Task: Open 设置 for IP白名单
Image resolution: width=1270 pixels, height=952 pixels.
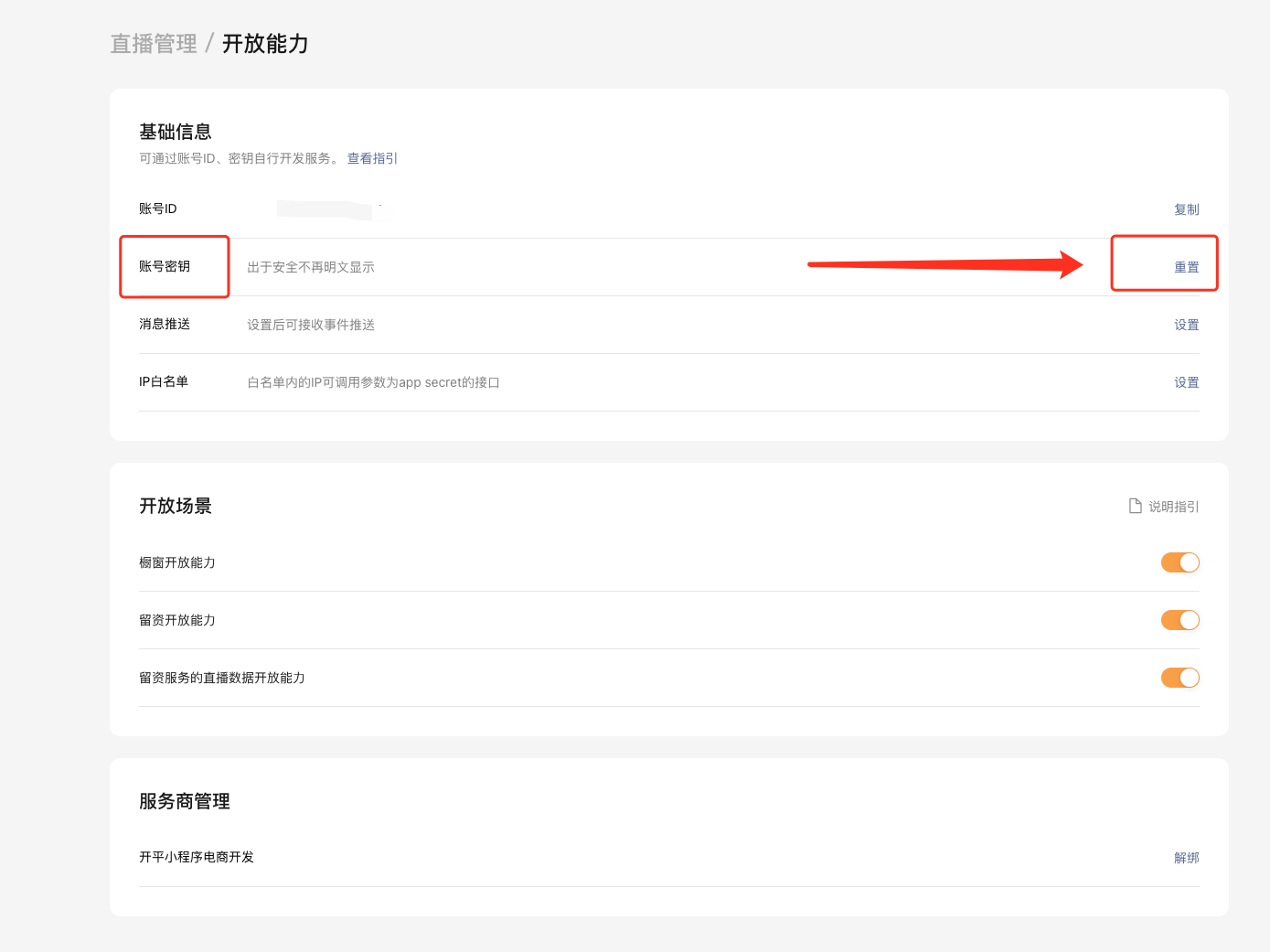Action: click(1186, 382)
